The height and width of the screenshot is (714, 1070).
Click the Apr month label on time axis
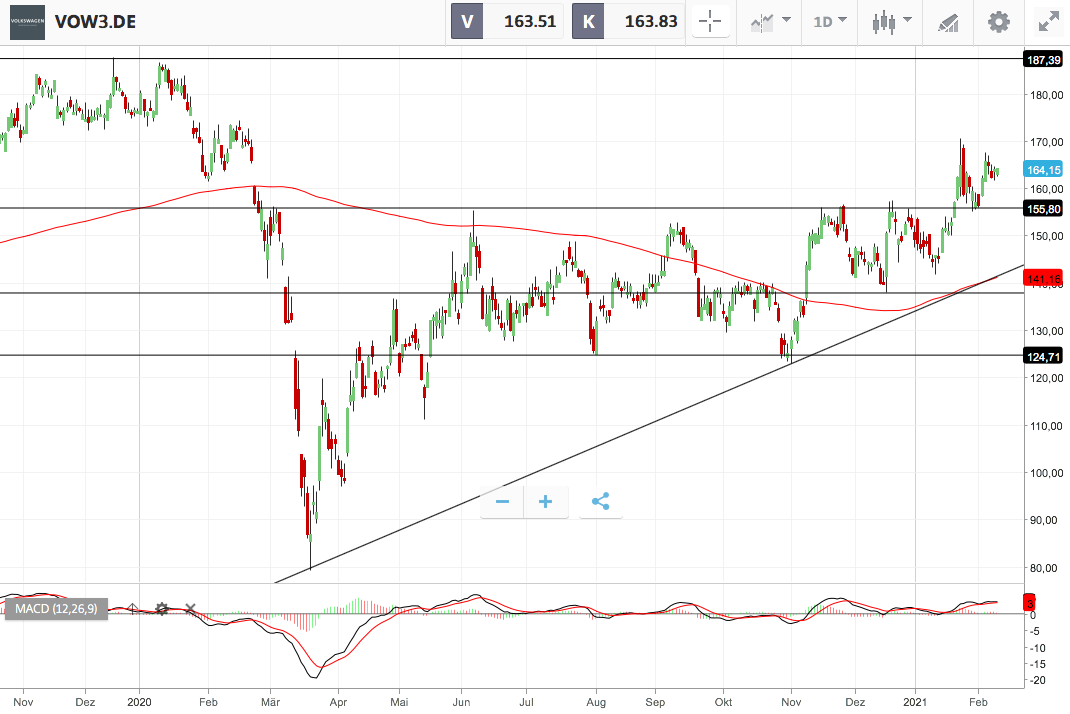click(x=338, y=702)
